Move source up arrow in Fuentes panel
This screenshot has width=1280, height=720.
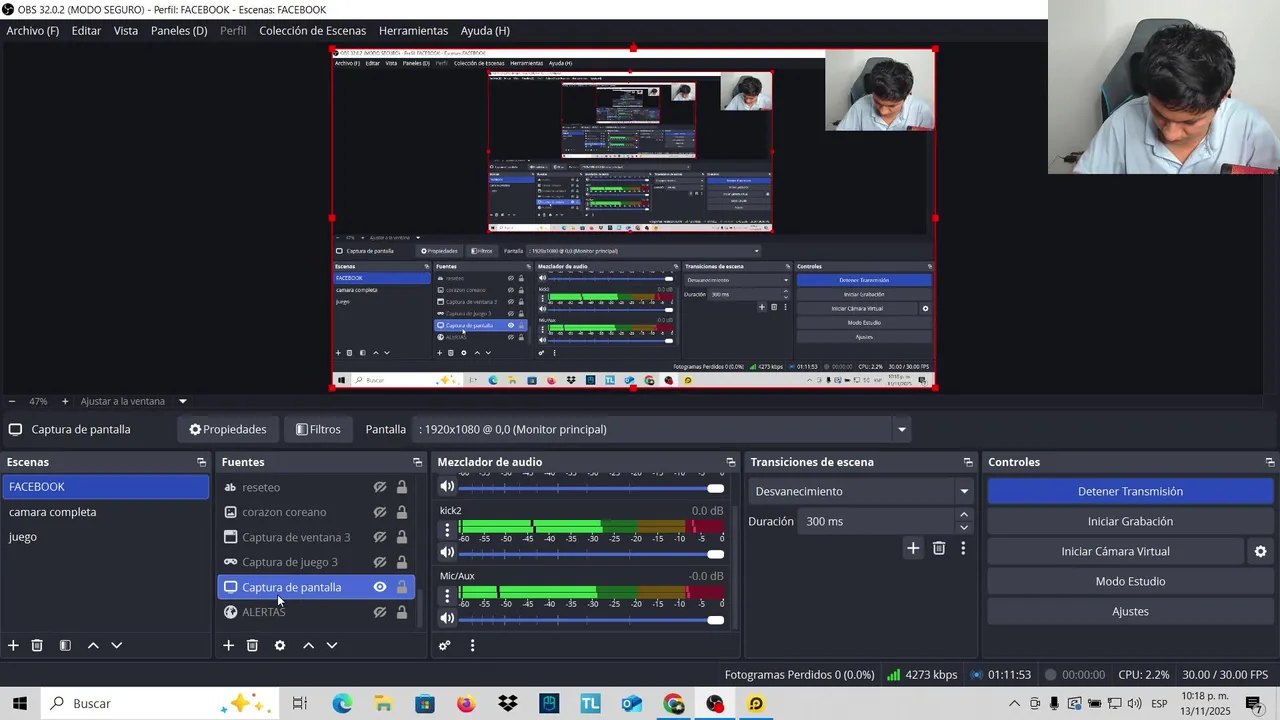[x=308, y=646]
